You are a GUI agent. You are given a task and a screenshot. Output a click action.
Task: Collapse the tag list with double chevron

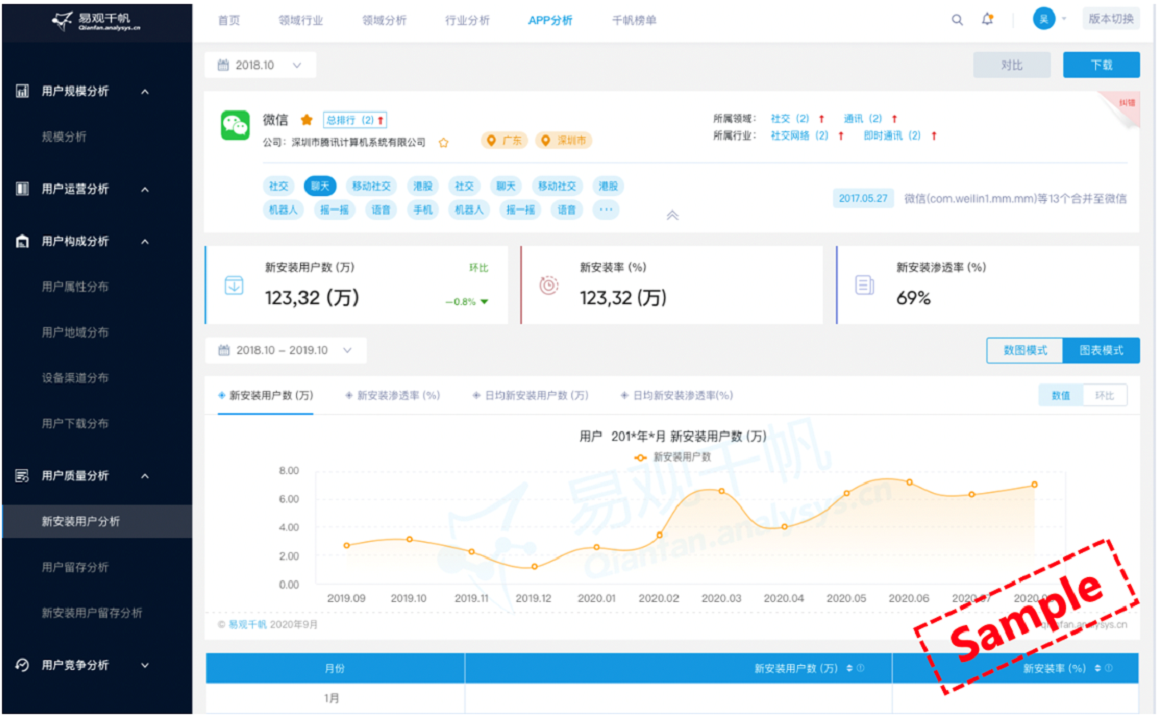(x=672, y=214)
